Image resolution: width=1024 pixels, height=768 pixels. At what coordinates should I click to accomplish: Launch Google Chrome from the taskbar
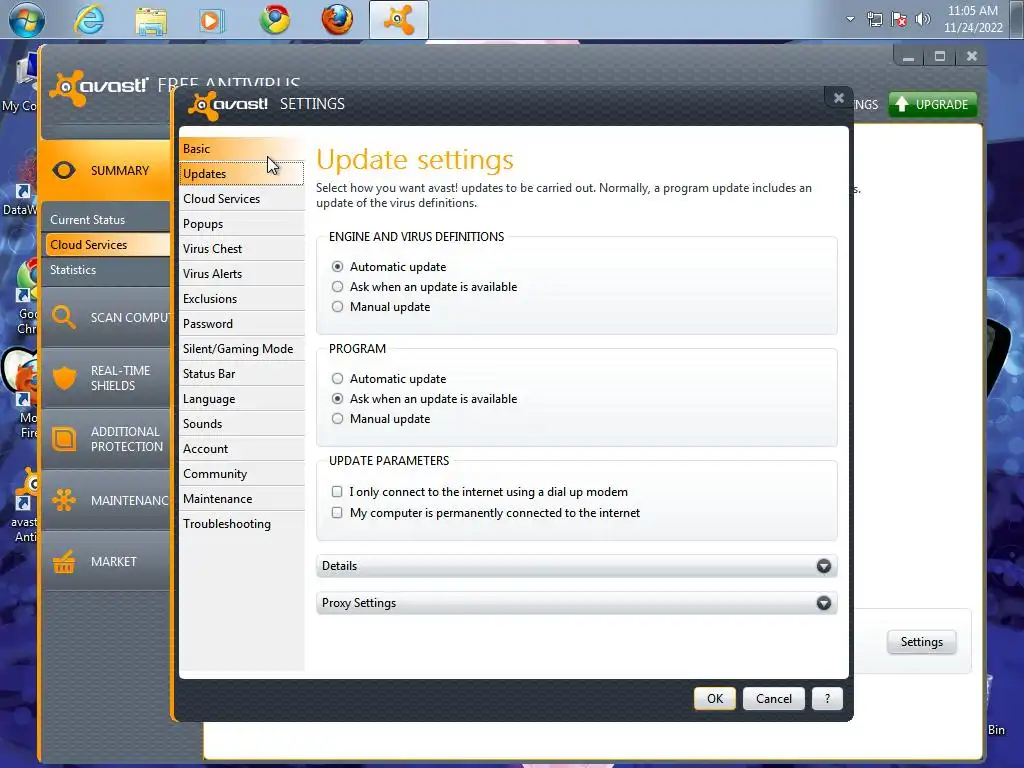[x=275, y=20]
